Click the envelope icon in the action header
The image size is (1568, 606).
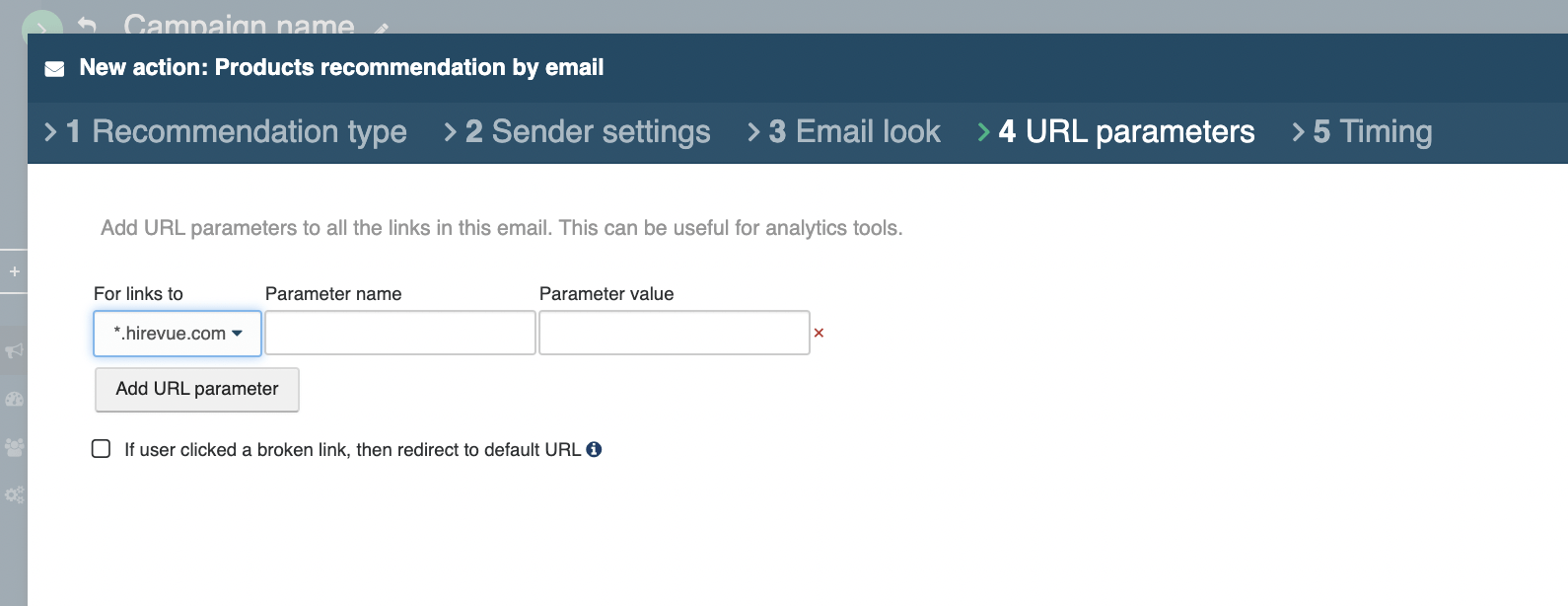click(55, 68)
